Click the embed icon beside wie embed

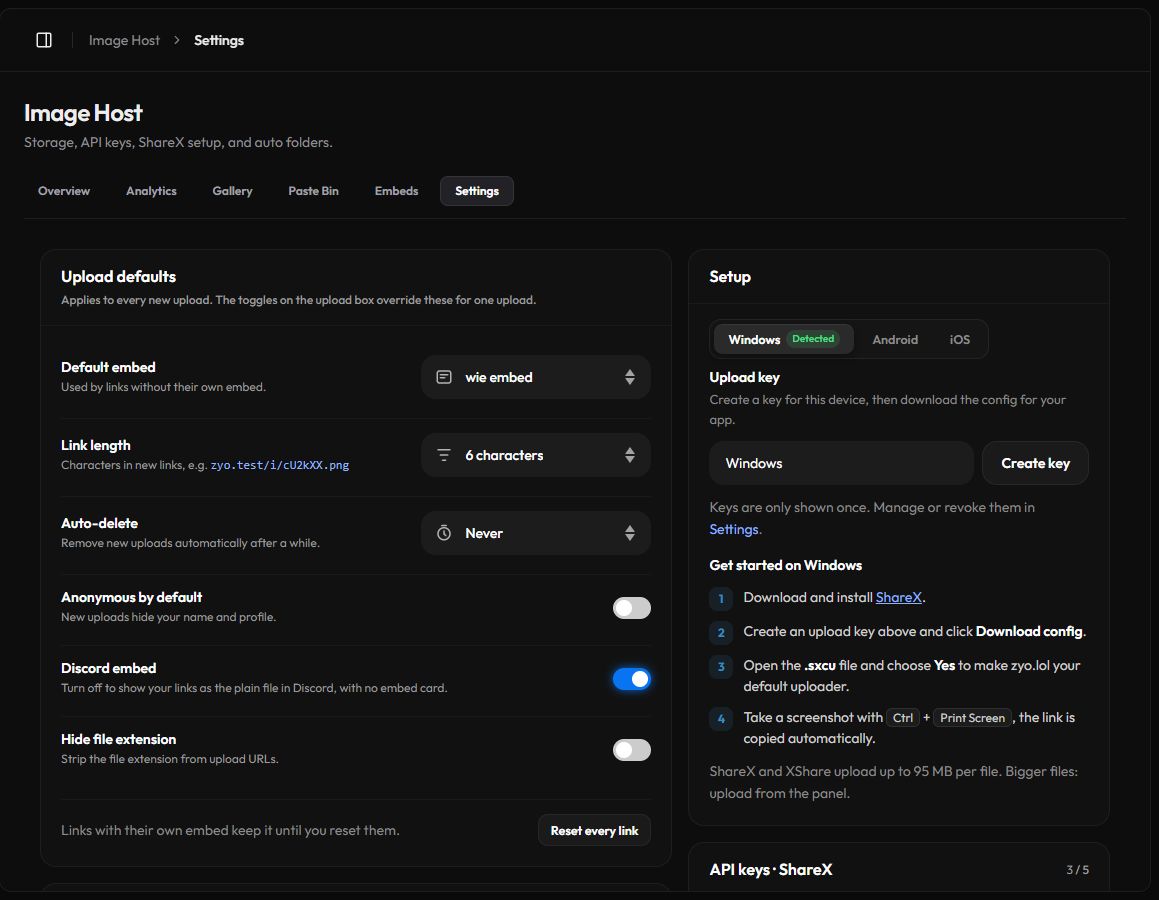tap(443, 377)
